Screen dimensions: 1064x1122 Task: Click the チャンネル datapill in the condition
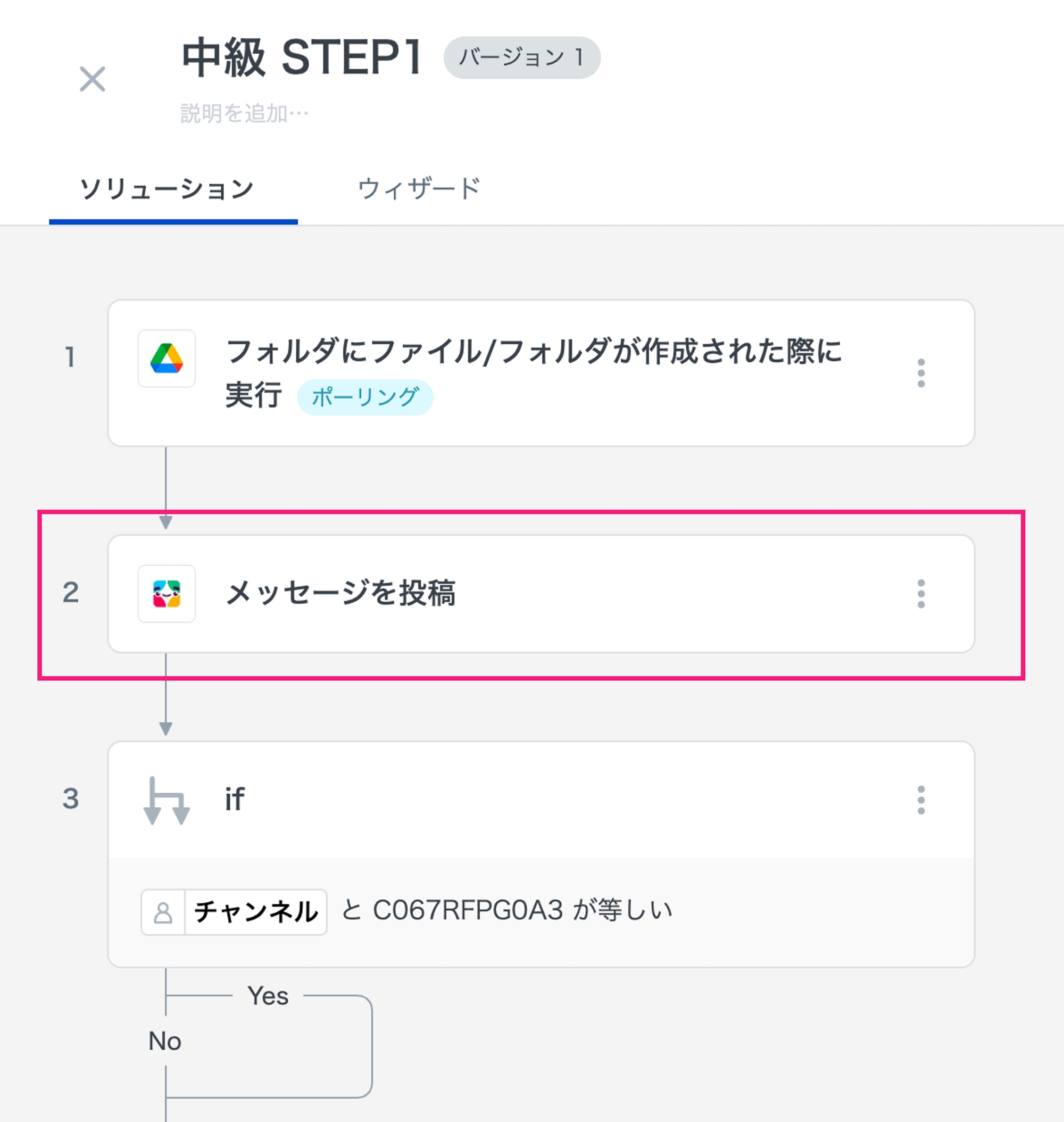(255, 912)
